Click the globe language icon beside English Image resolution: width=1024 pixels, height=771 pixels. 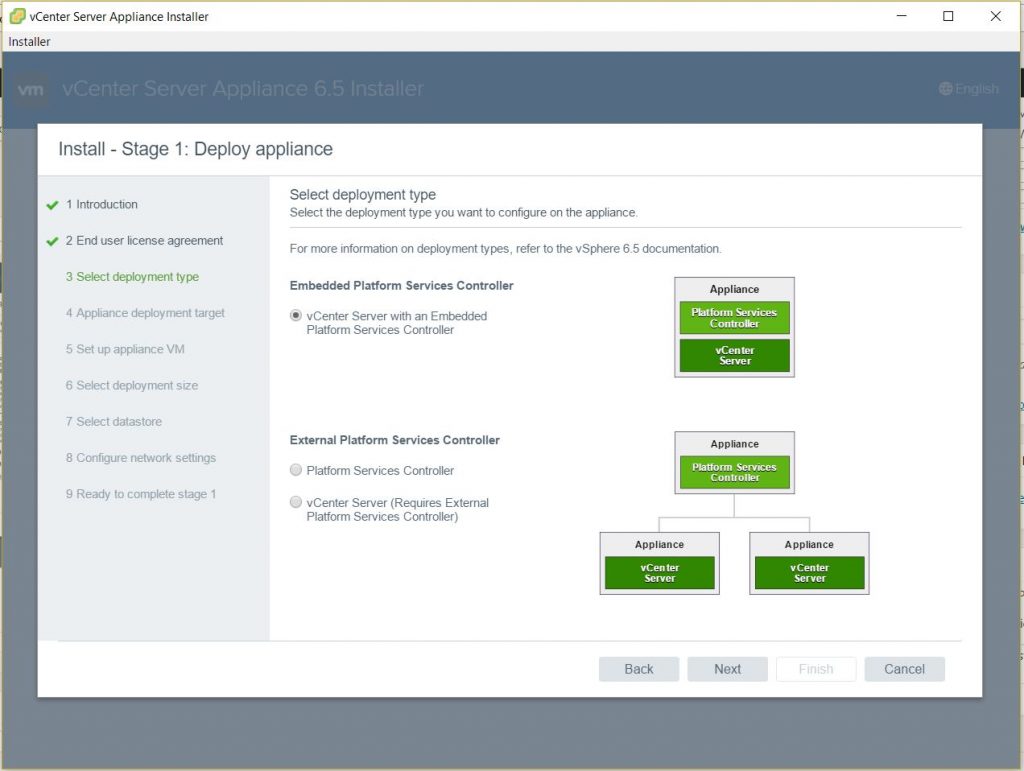pyautogui.click(x=945, y=89)
